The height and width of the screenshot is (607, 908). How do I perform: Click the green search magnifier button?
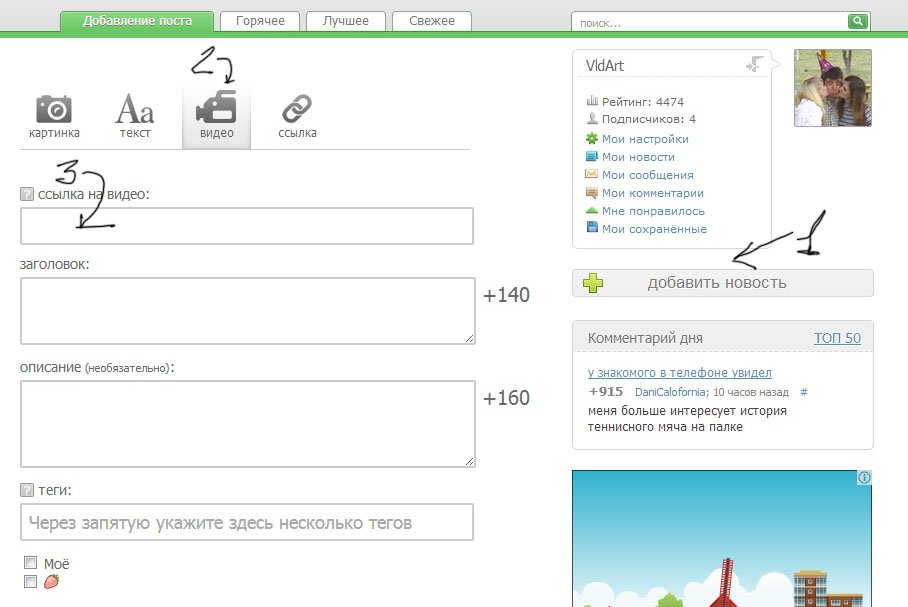click(x=858, y=21)
